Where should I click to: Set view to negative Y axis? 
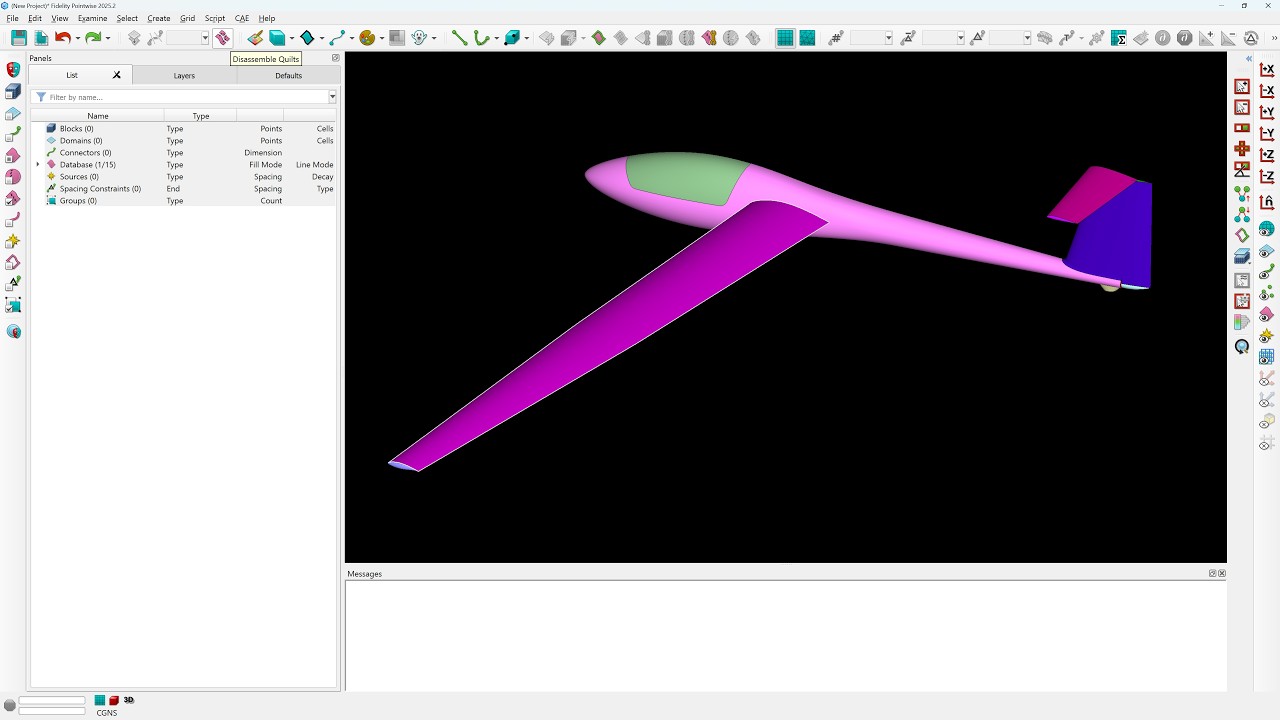click(x=1267, y=134)
